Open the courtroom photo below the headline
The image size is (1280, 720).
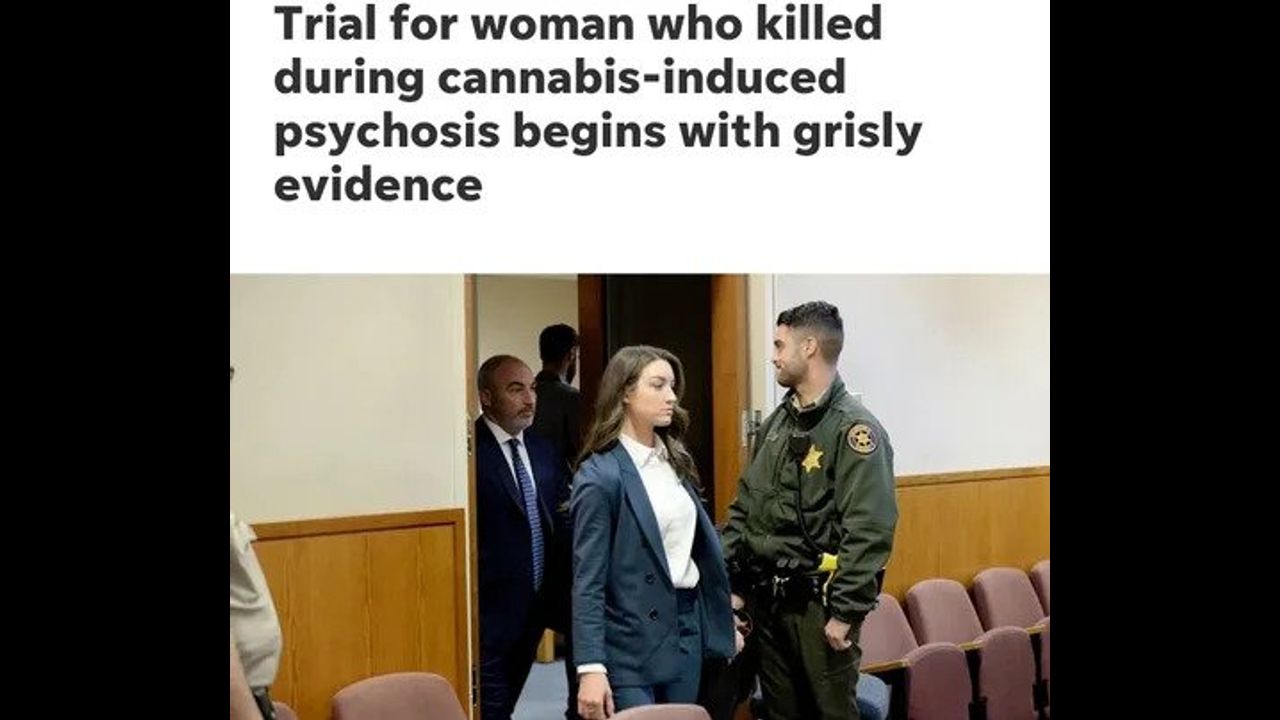(640, 497)
